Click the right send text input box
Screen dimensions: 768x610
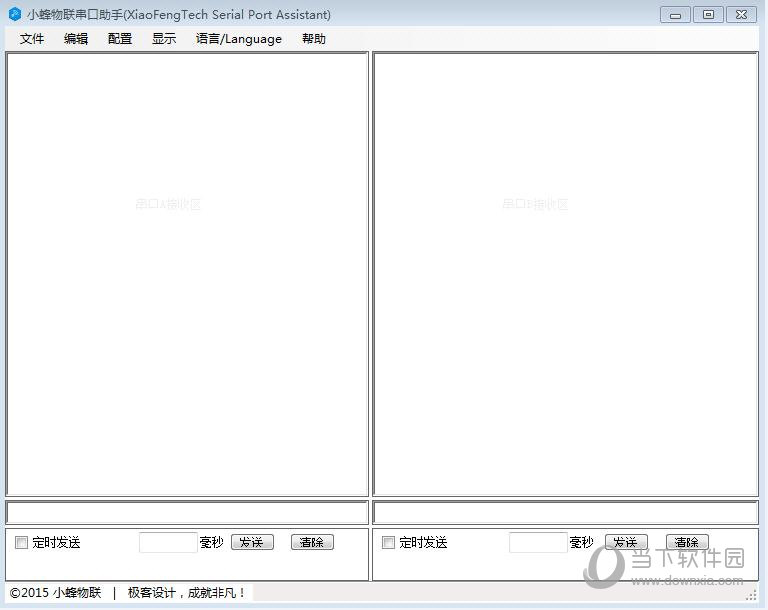point(566,512)
